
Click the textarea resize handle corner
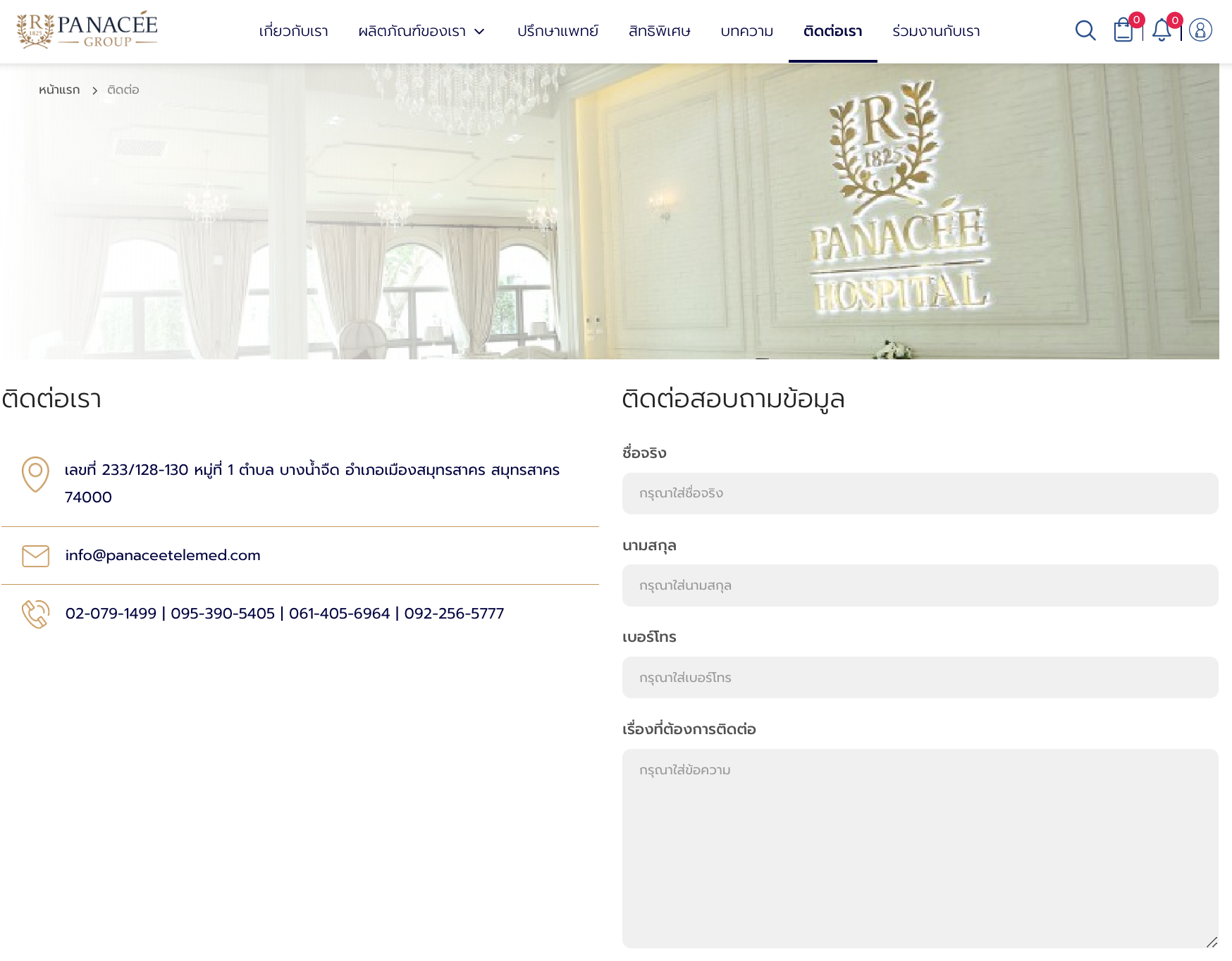1212,942
